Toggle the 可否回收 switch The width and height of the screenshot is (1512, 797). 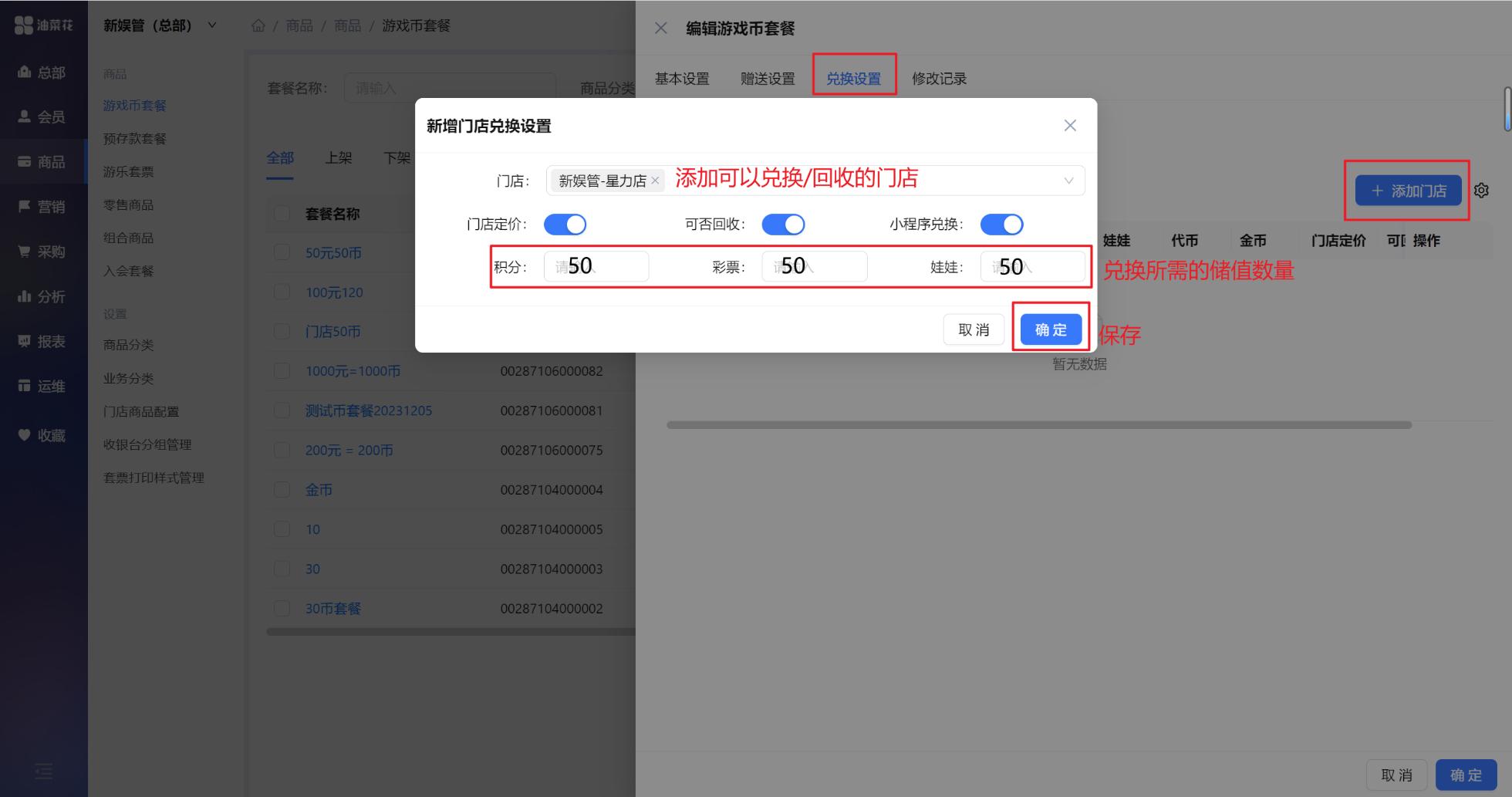[x=783, y=225]
